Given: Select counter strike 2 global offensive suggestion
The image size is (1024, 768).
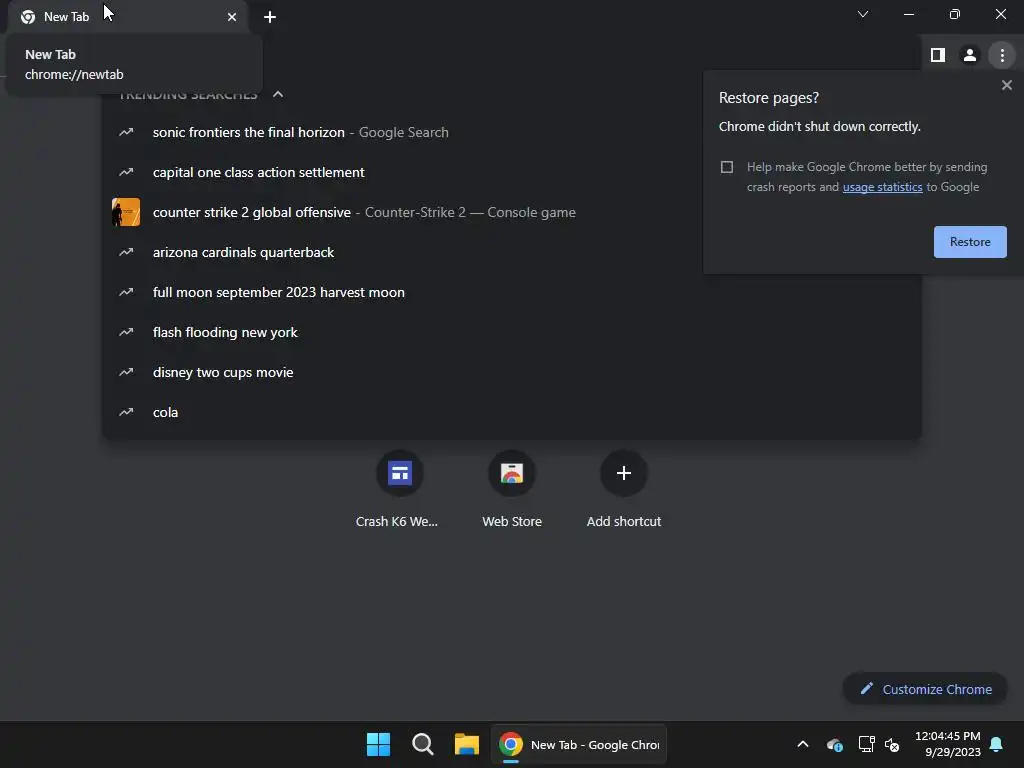Looking at the screenshot, I should (x=511, y=212).
